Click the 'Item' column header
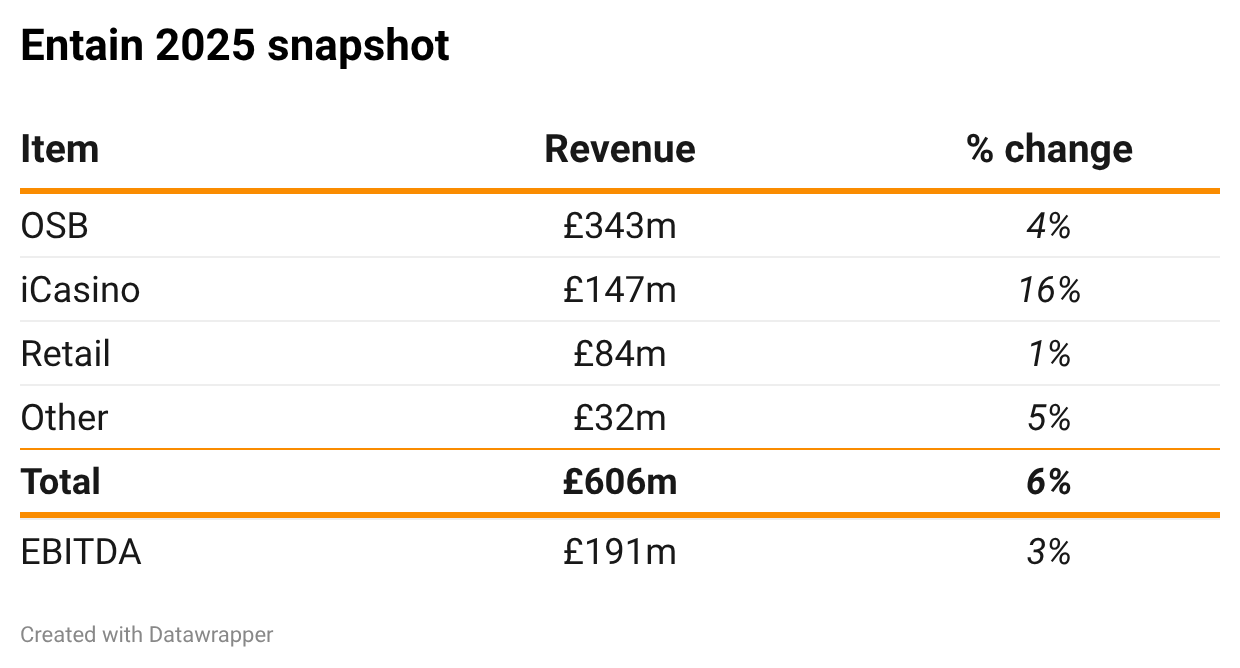The width and height of the screenshot is (1240, 668). point(60,149)
